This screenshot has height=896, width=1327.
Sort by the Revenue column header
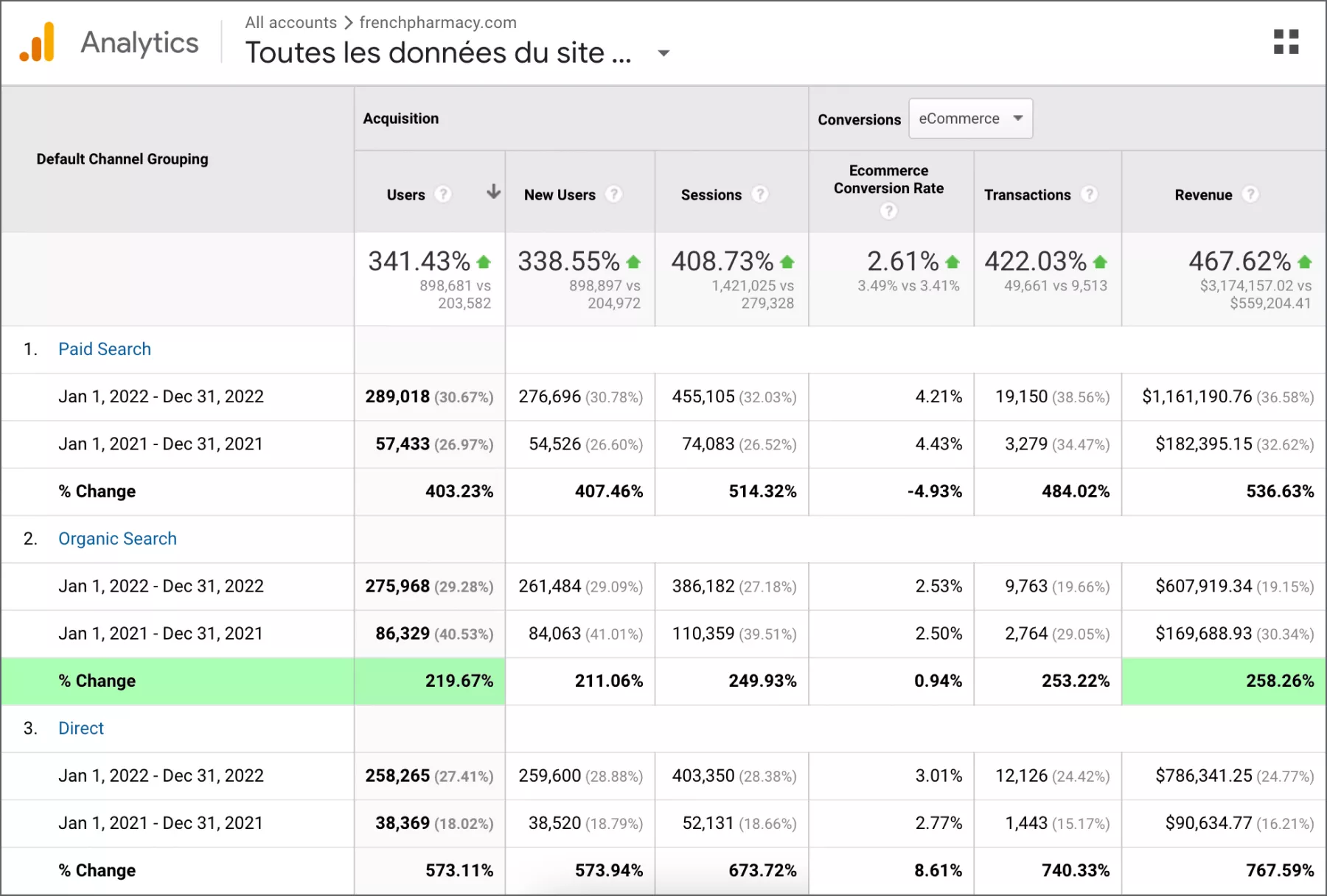click(x=1203, y=195)
